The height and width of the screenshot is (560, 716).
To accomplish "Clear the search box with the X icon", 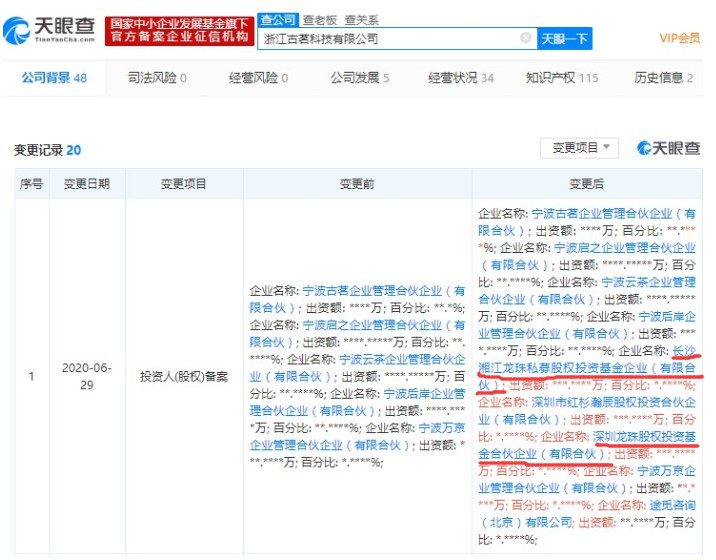I will coord(526,37).
